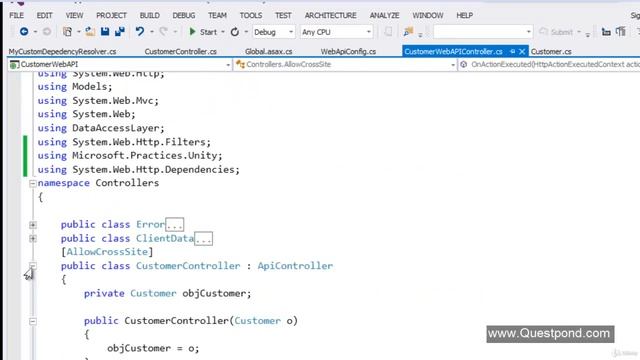Click the 'using DataAccessLayer;' line
This screenshot has width=640, height=360.
[x=101, y=128]
